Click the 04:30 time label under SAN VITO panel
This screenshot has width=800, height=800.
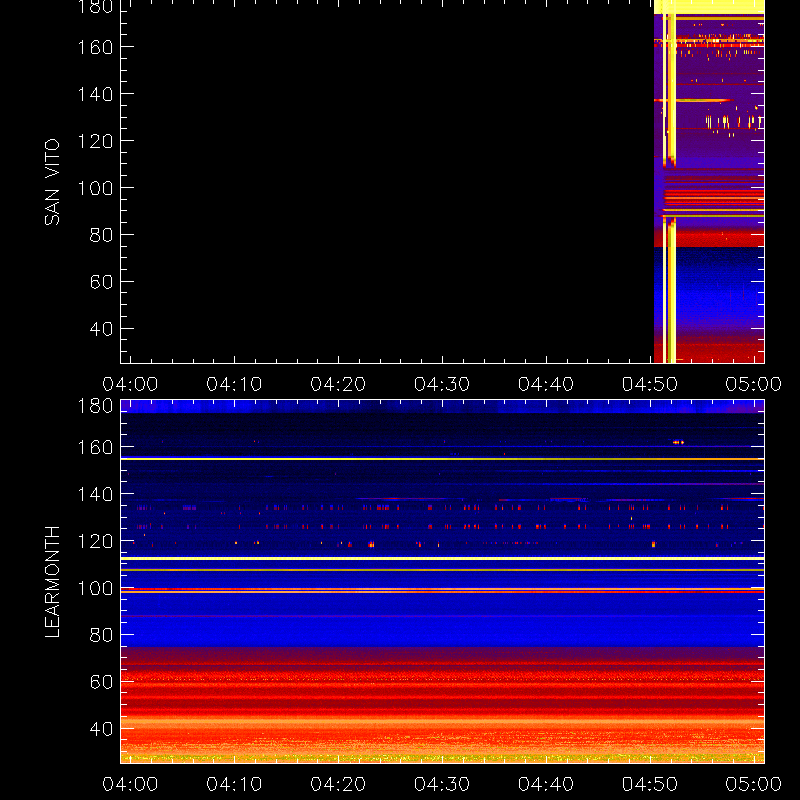click(x=442, y=384)
